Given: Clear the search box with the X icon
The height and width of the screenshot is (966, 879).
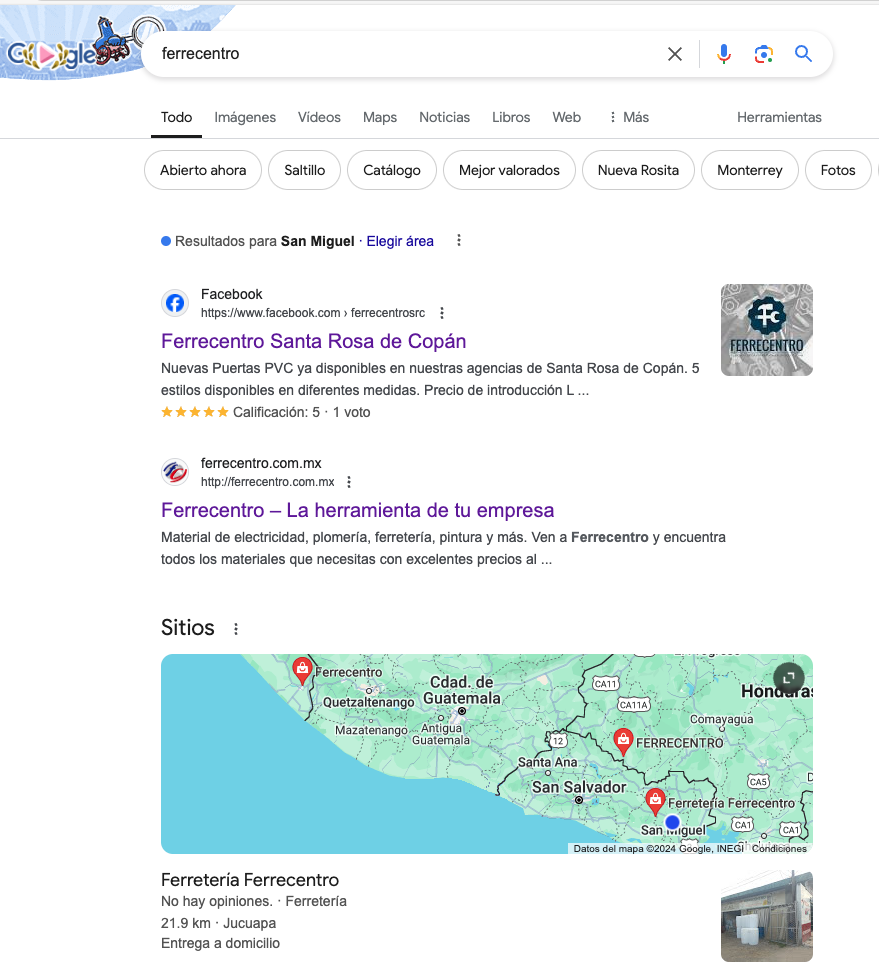Looking at the screenshot, I should click(674, 54).
